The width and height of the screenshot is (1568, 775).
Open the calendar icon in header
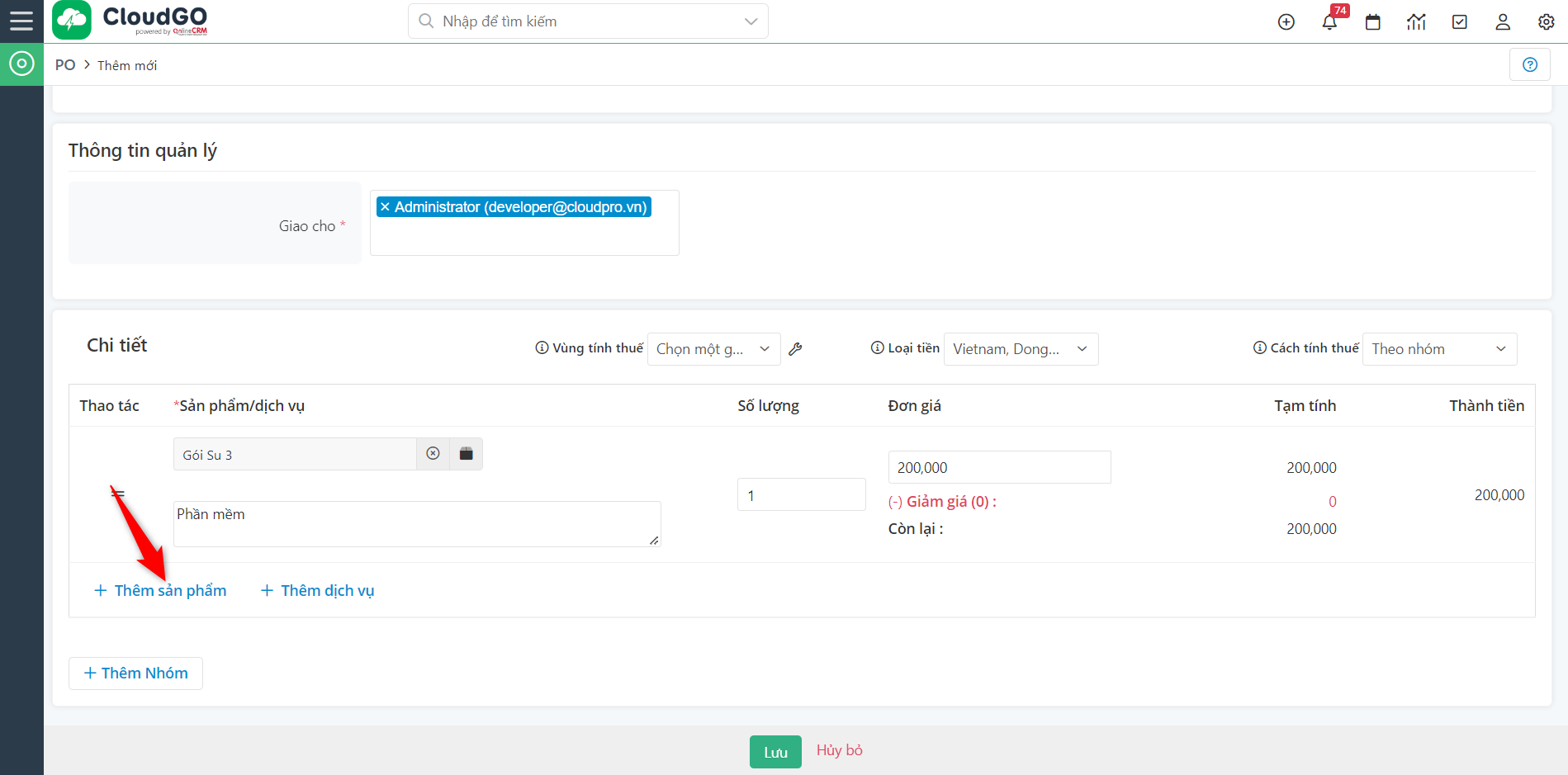click(x=1372, y=22)
